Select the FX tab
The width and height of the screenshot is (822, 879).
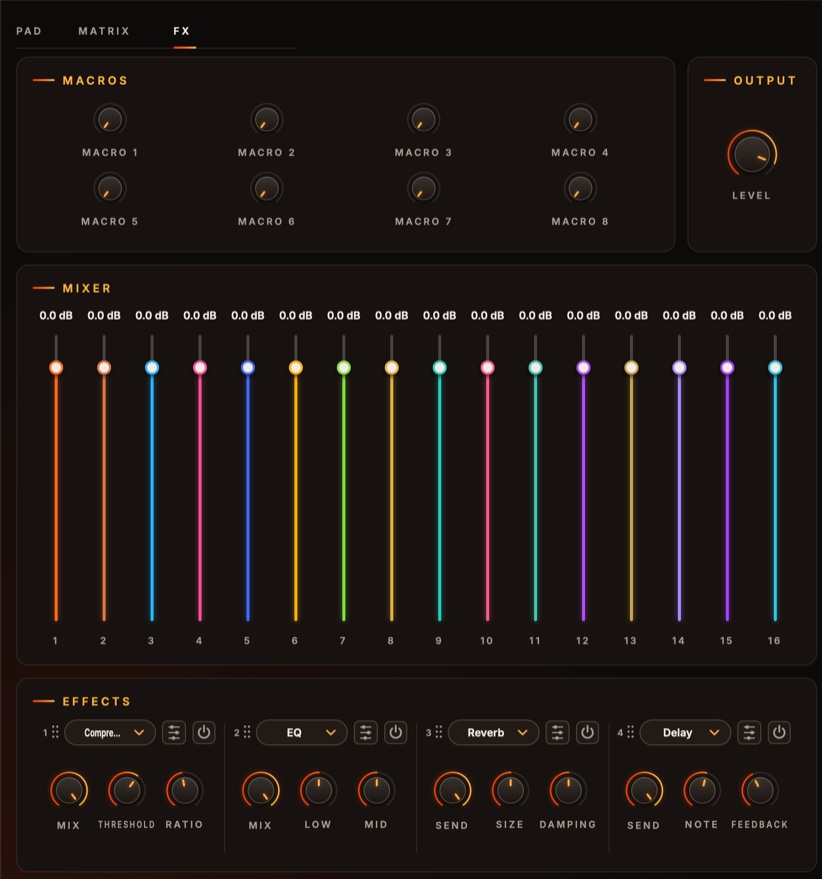182,31
